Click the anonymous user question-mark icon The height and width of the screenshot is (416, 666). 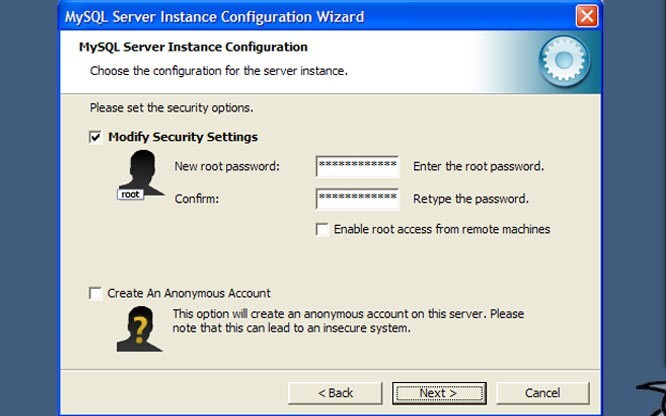(x=139, y=329)
